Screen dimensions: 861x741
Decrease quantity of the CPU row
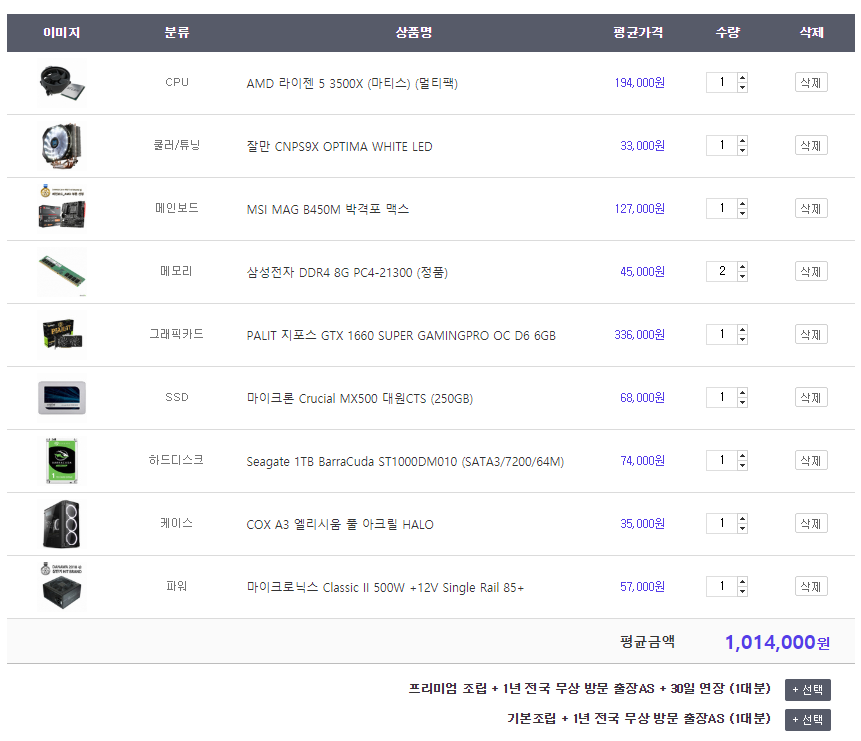742,87
